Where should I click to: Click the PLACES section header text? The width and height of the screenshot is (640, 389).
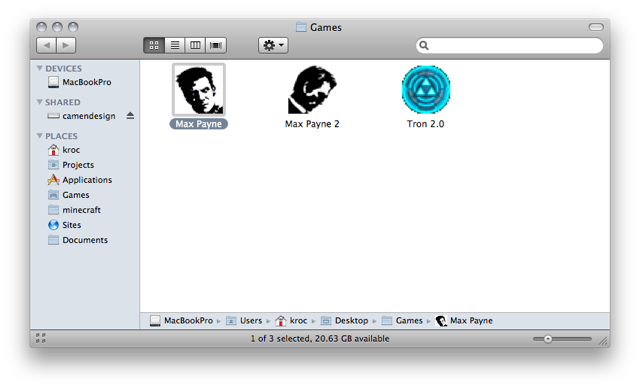[61, 136]
